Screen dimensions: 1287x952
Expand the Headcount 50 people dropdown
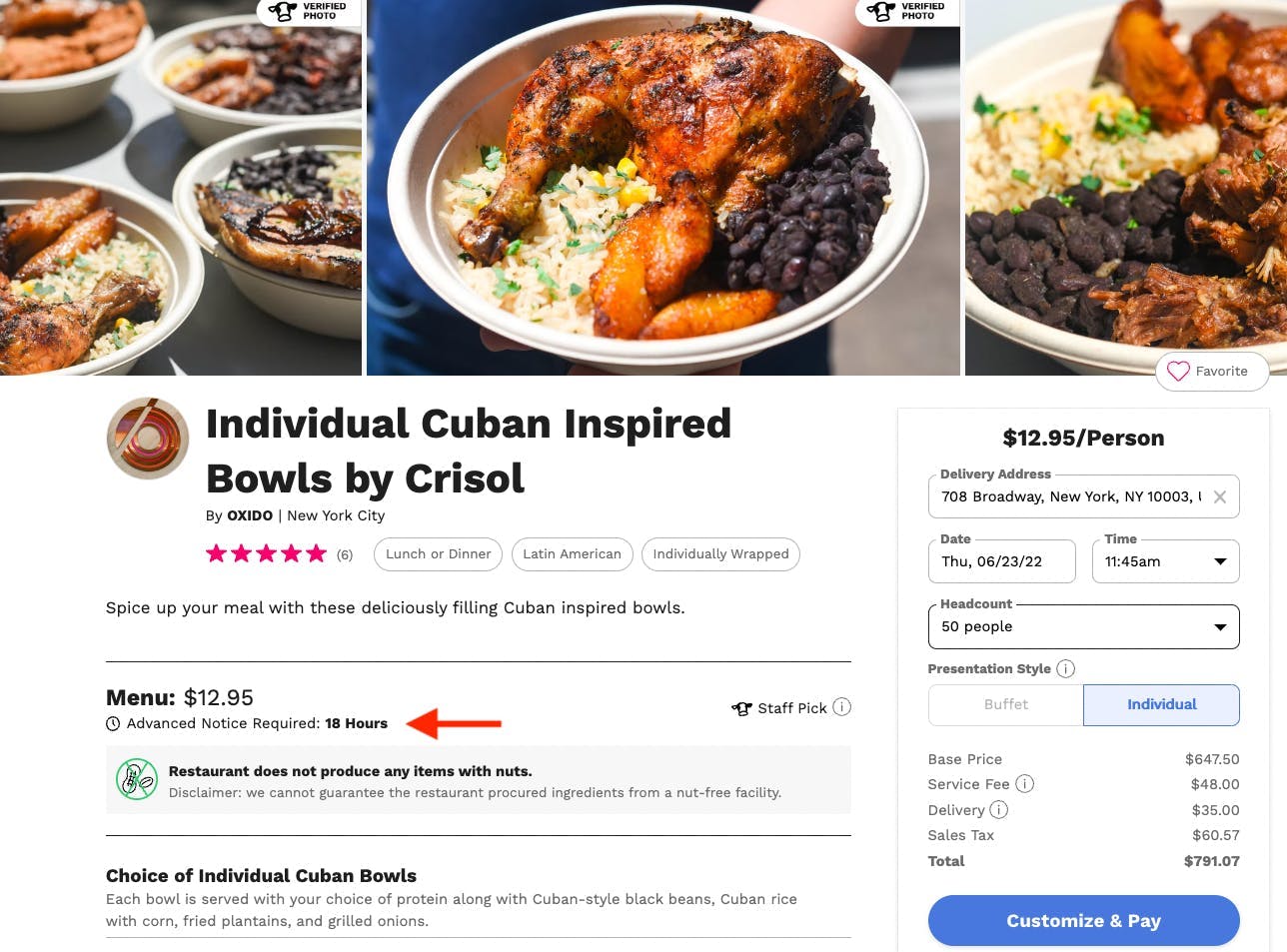(1083, 626)
